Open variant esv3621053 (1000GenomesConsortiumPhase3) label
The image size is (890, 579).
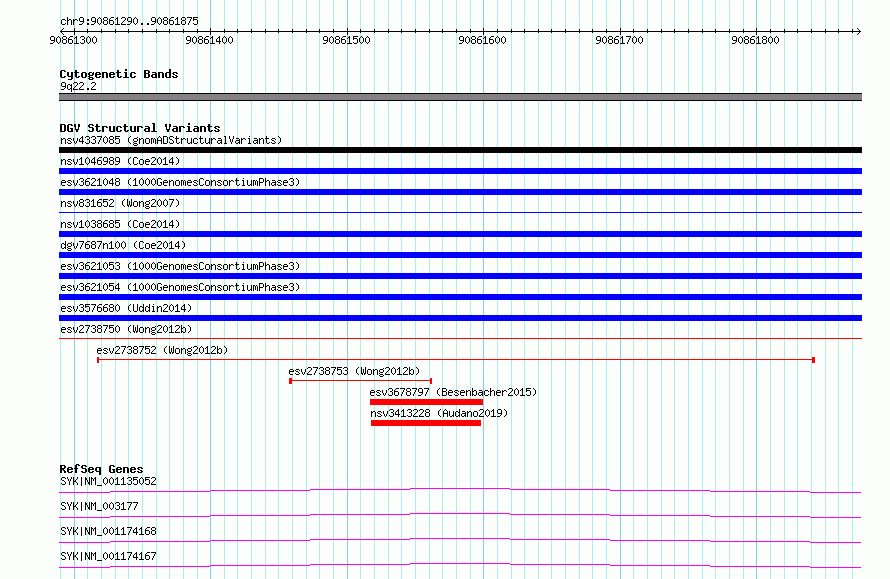180,266
